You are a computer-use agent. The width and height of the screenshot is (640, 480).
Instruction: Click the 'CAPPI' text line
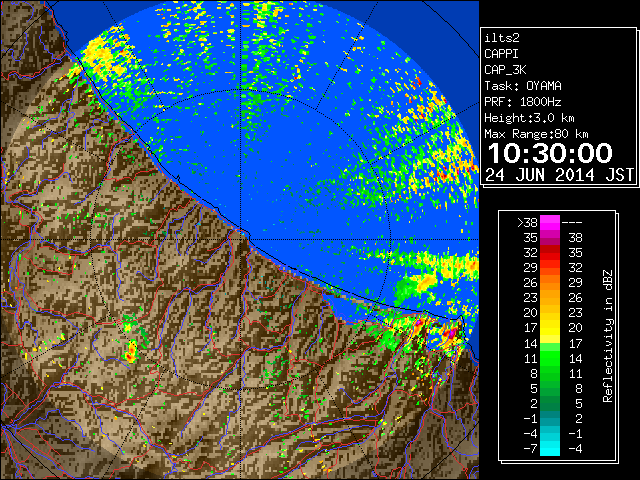click(x=501, y=54)
